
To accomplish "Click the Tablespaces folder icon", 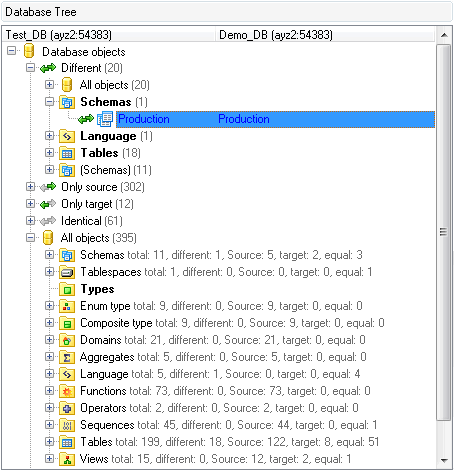I will click(67, 272).
